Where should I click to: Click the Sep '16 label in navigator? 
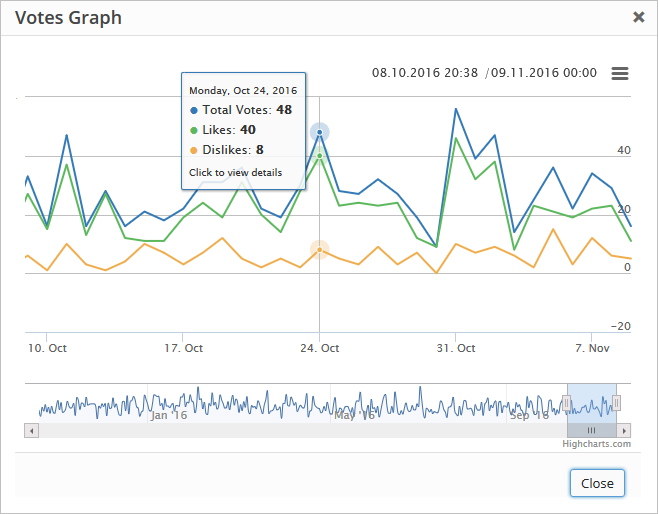529,415
